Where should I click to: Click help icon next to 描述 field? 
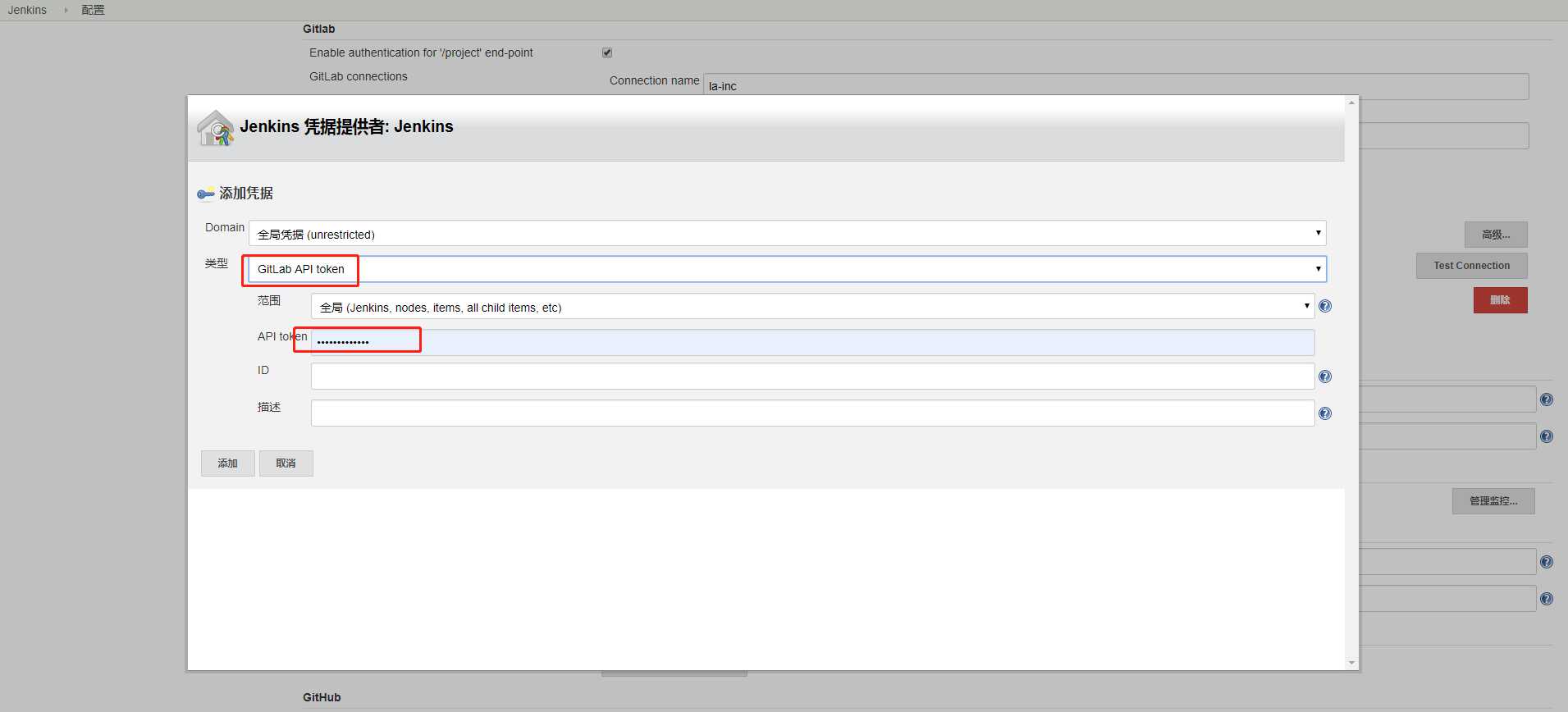(x=1325, y=413)
